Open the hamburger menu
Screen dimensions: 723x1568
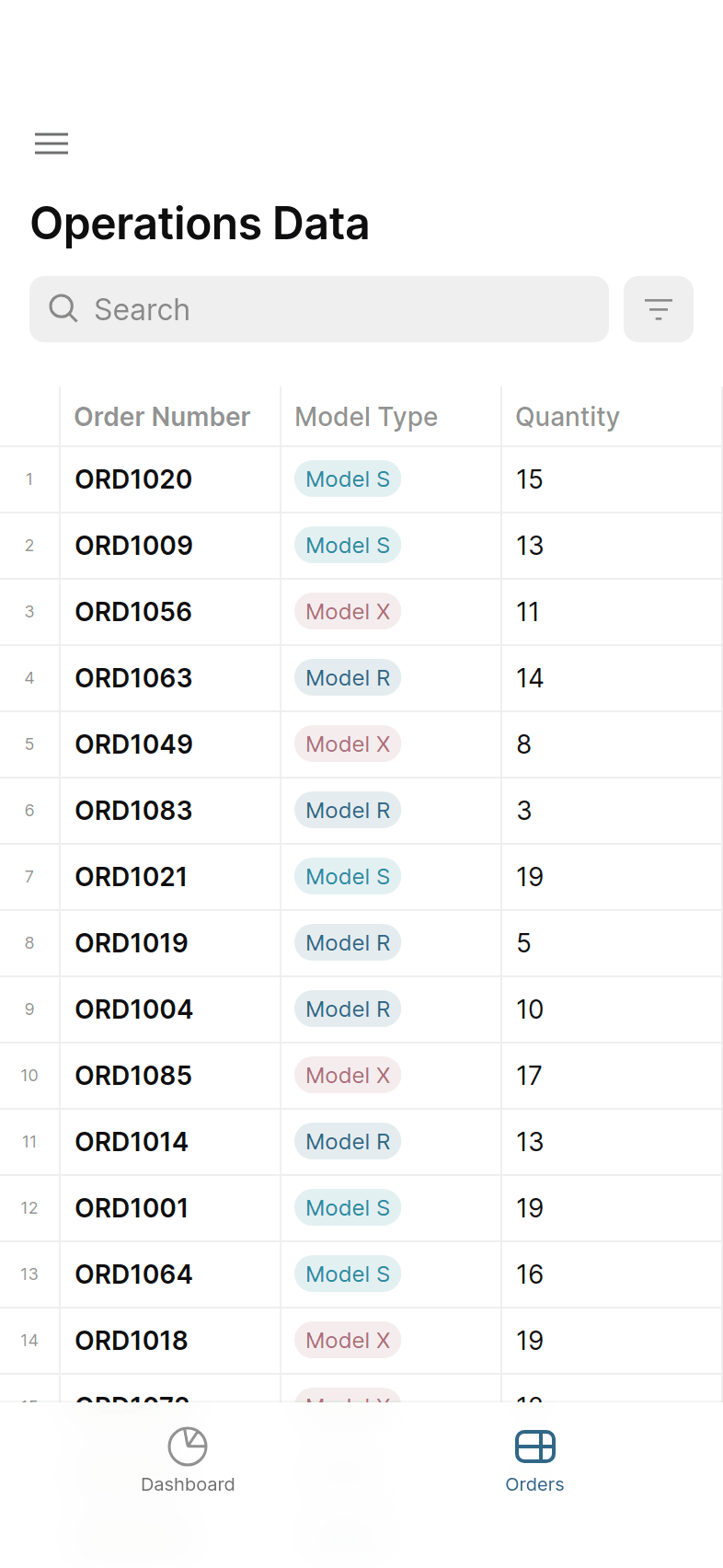tap(52, 144)
